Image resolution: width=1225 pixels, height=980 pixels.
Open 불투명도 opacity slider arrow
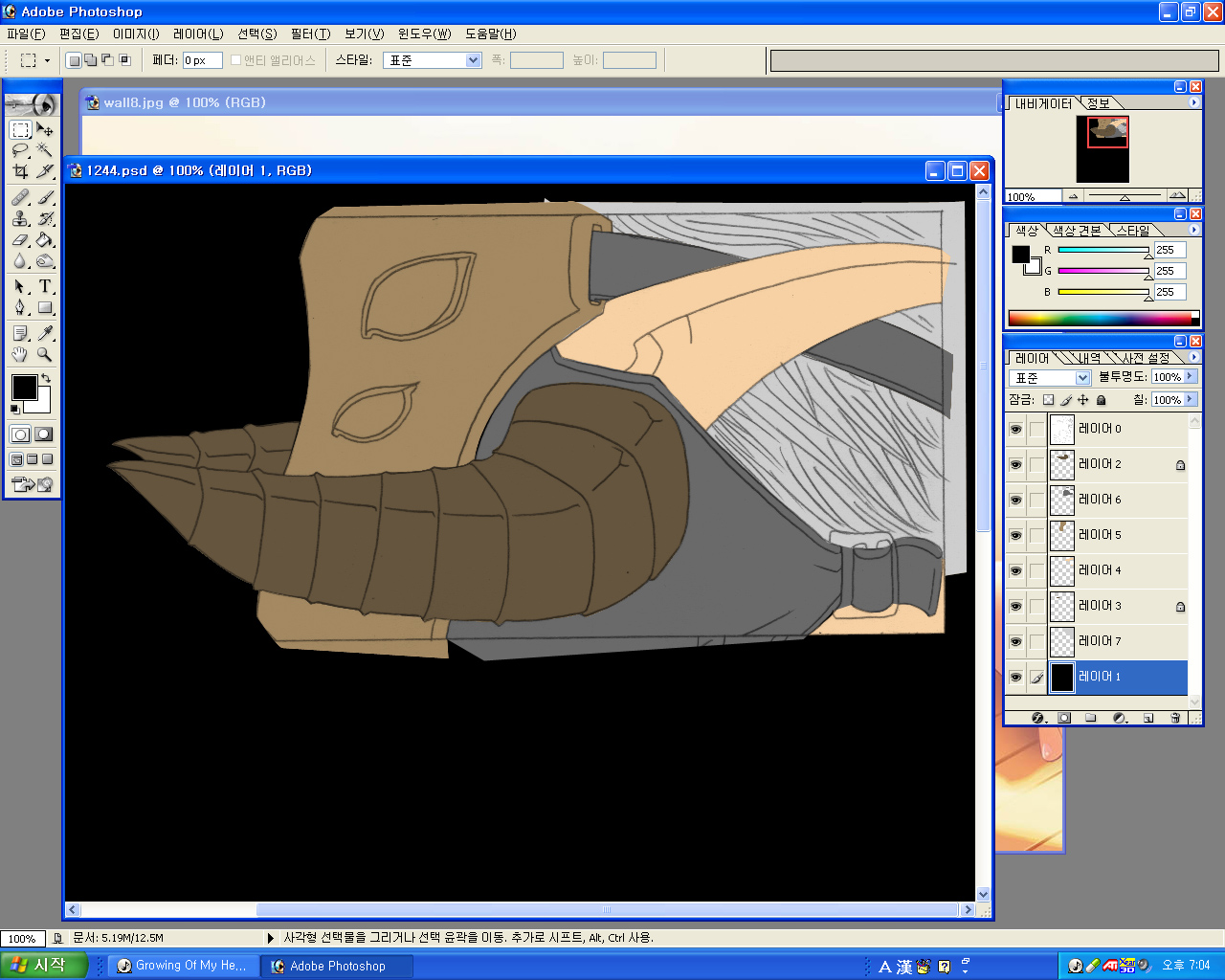(x=1191, y=377)
